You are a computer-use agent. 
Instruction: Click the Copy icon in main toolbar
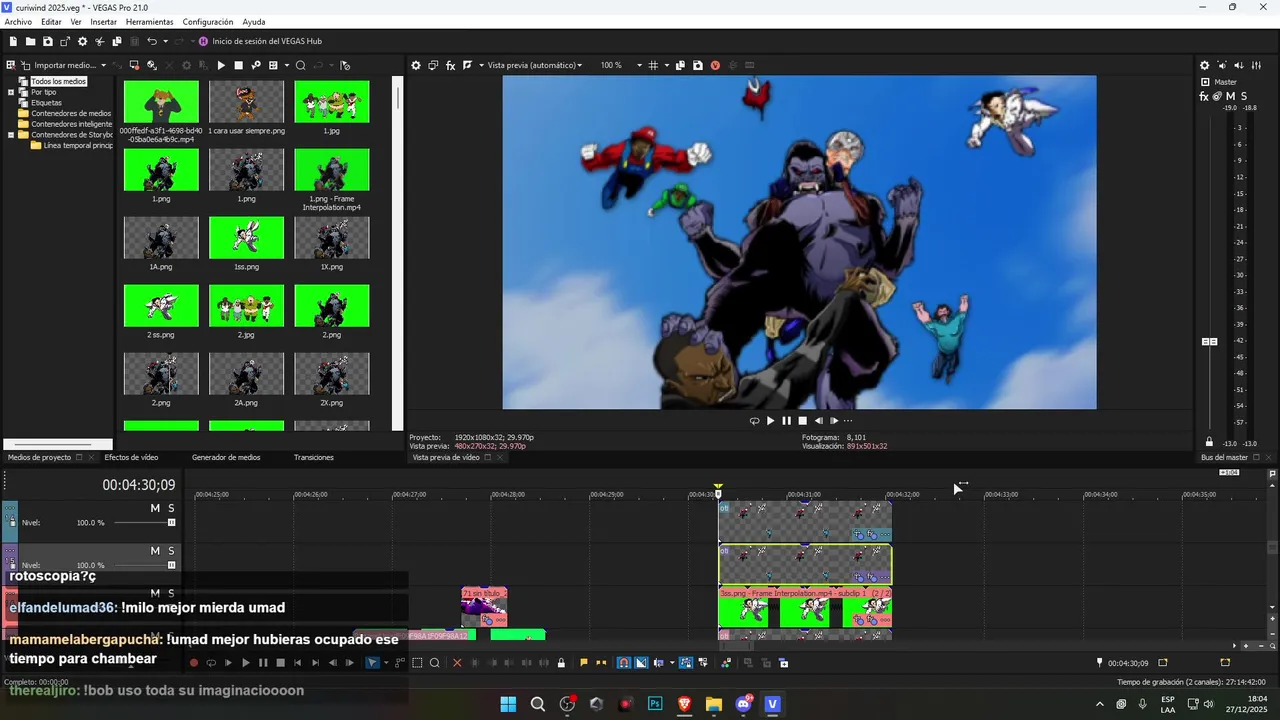pos(117,41)
